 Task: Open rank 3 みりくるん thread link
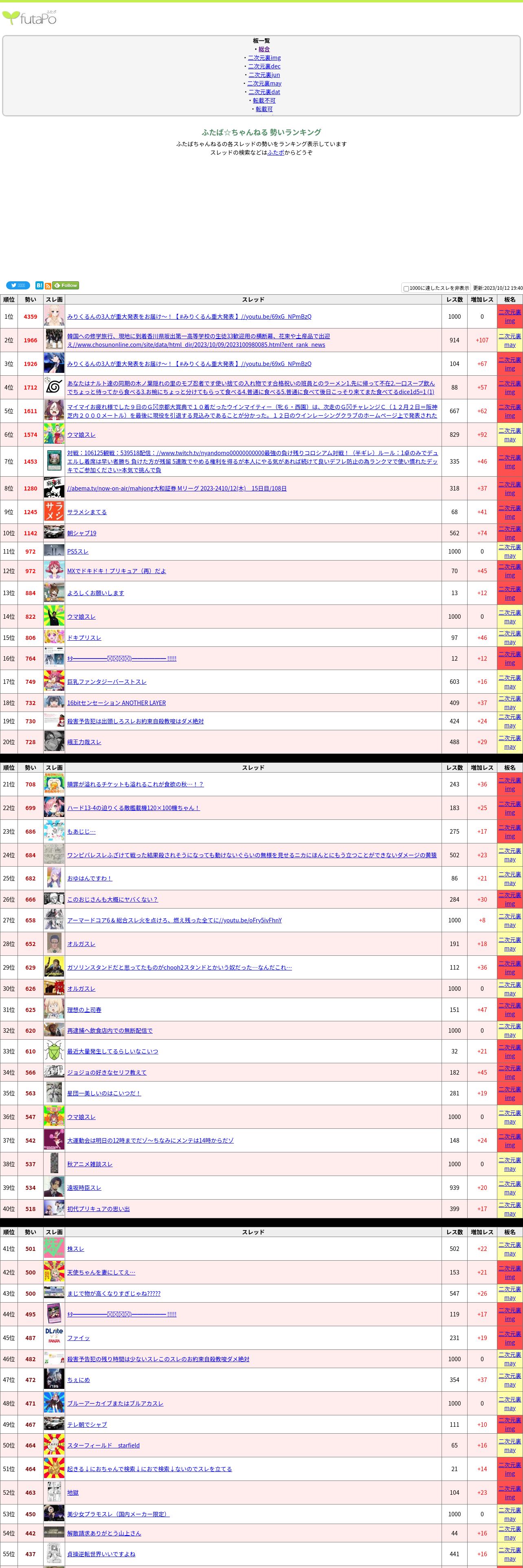coord(189,364)
